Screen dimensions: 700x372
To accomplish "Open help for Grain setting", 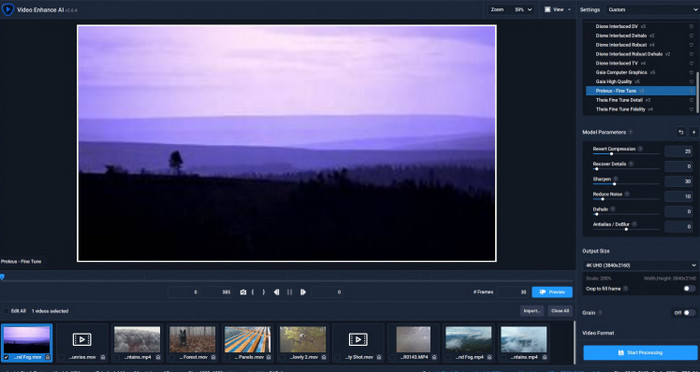I will pyautogui.click(x=600, y=313).
